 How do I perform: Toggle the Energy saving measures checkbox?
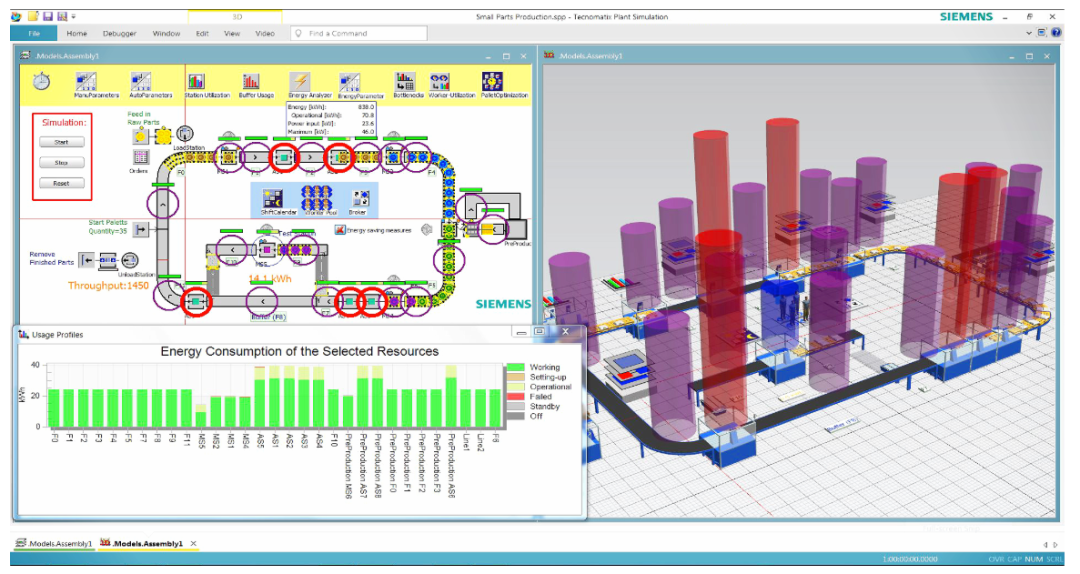[340, 229]
